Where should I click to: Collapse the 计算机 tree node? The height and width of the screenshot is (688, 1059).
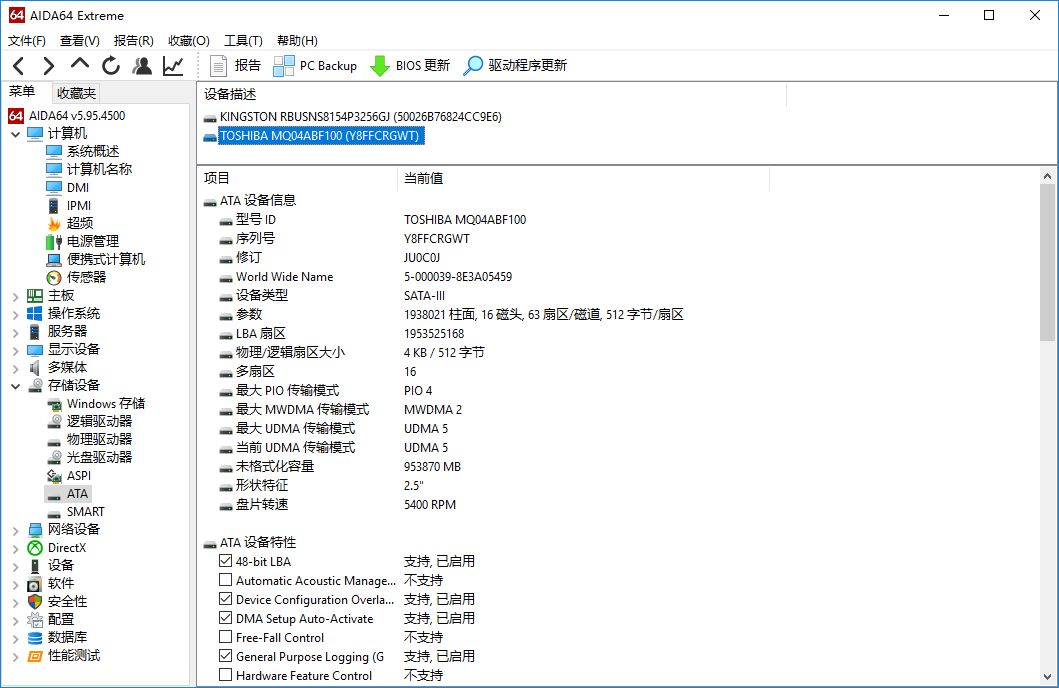16,134
